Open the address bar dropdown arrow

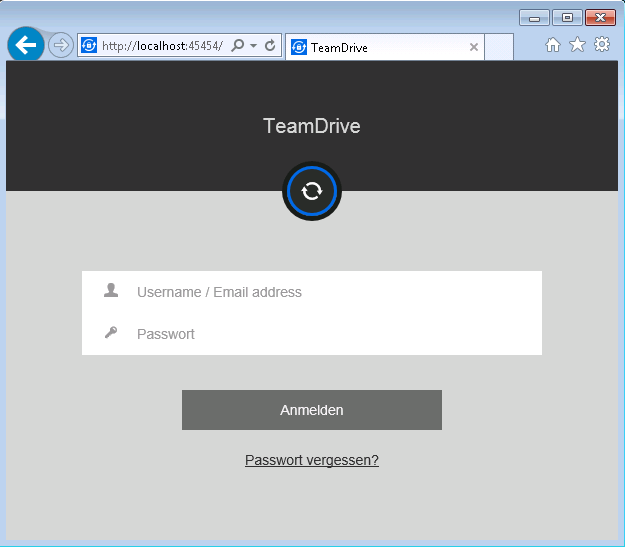pos(253,46)
